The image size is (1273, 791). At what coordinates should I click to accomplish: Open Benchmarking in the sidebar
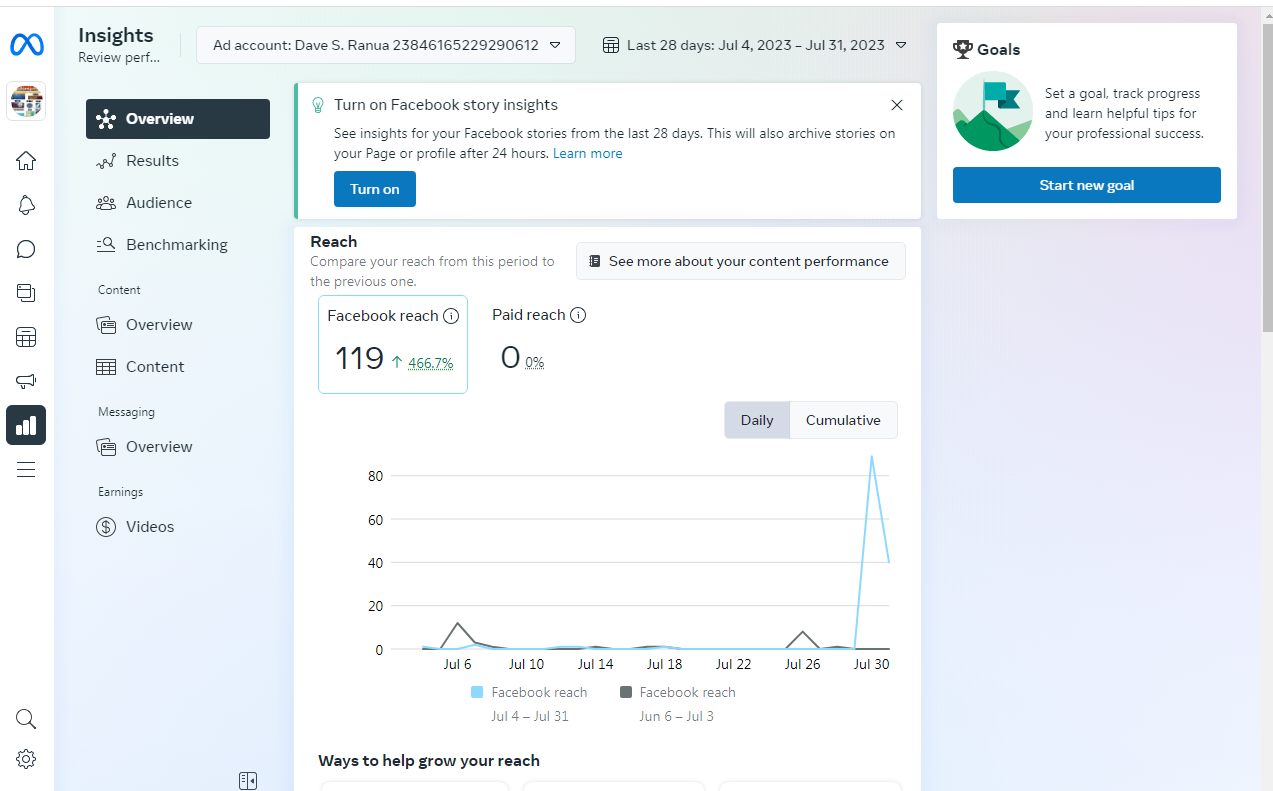(178, 245)
